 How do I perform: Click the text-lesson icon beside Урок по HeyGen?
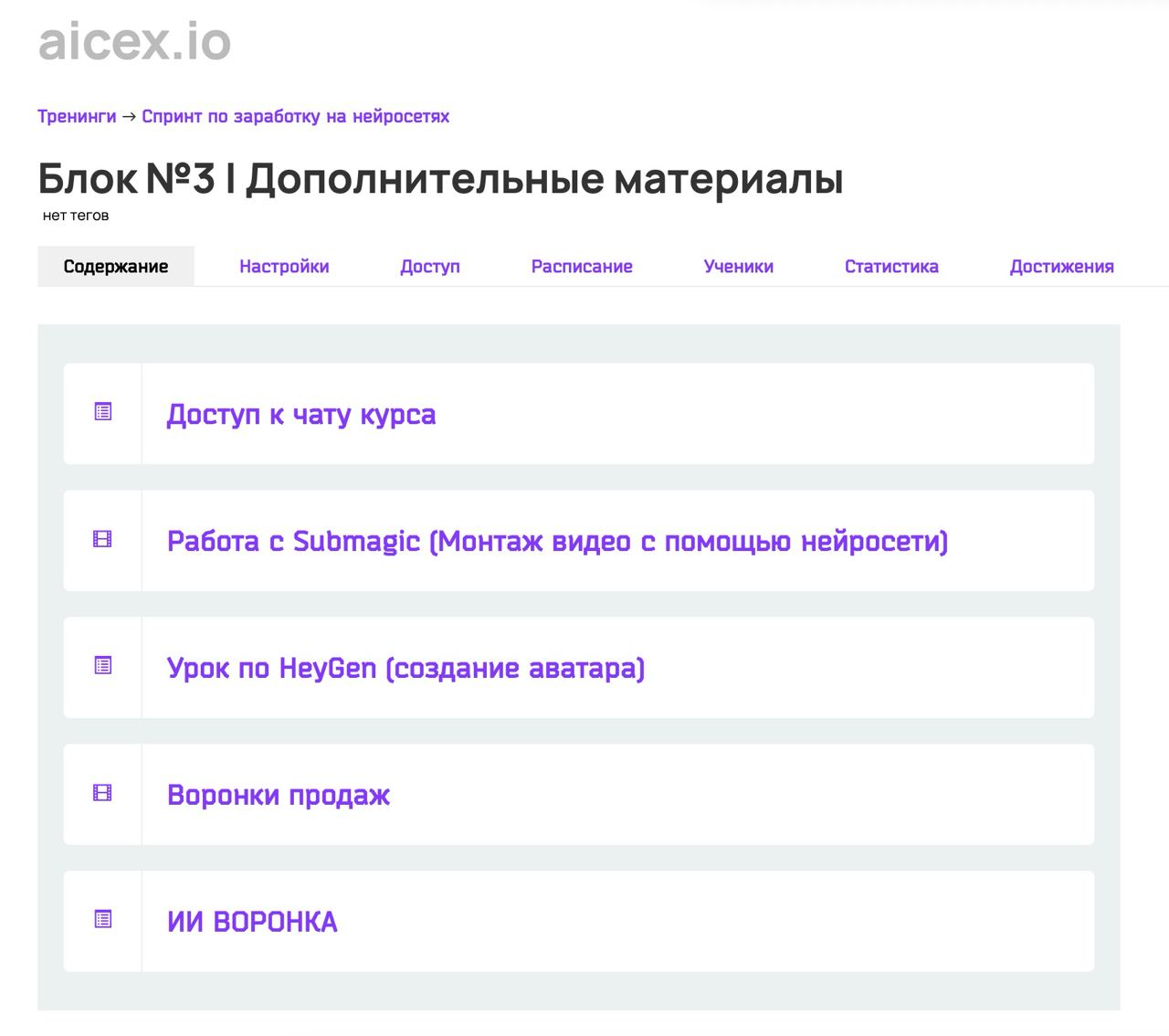point(103,666)
